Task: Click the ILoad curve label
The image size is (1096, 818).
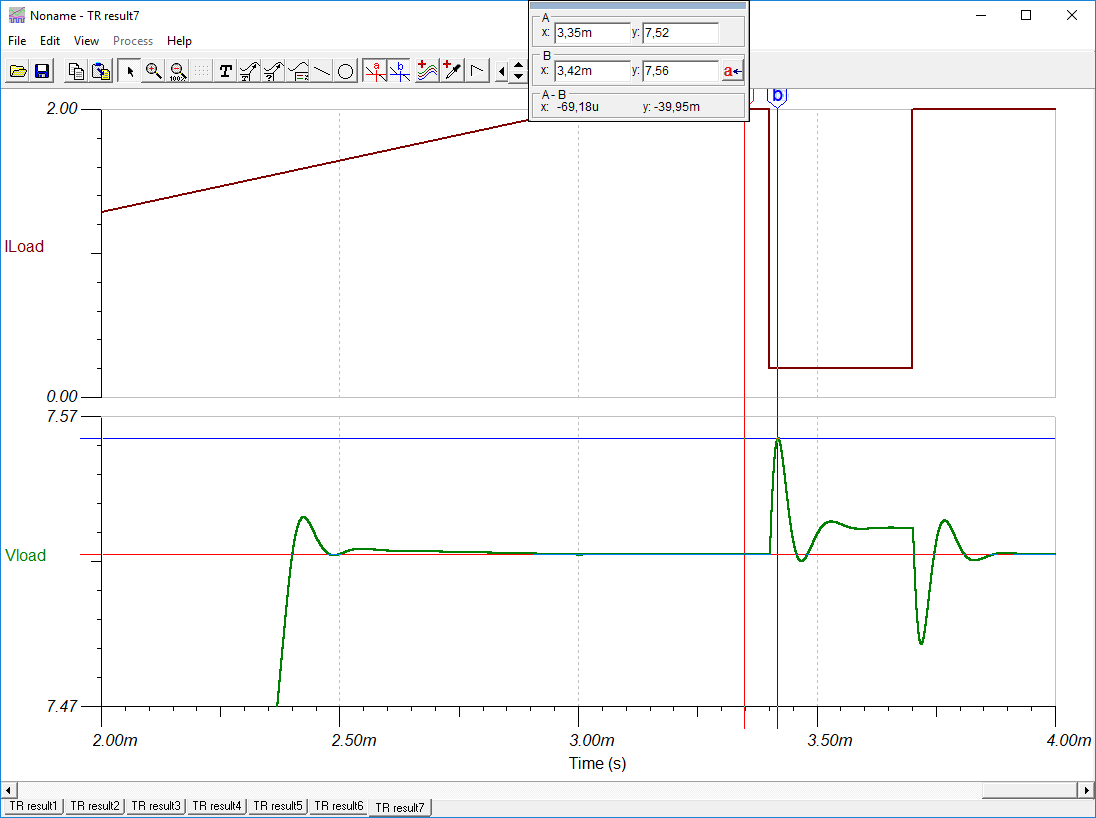Action: coord(24,246)
